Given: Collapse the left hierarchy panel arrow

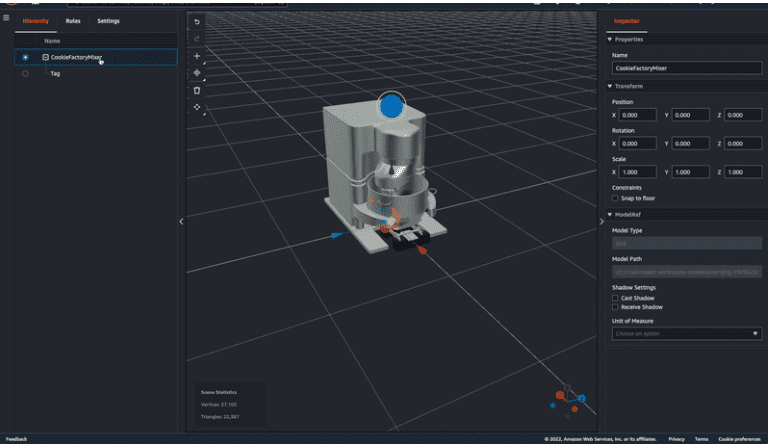Looking at the screenshot, I should [x=181, y=221].
